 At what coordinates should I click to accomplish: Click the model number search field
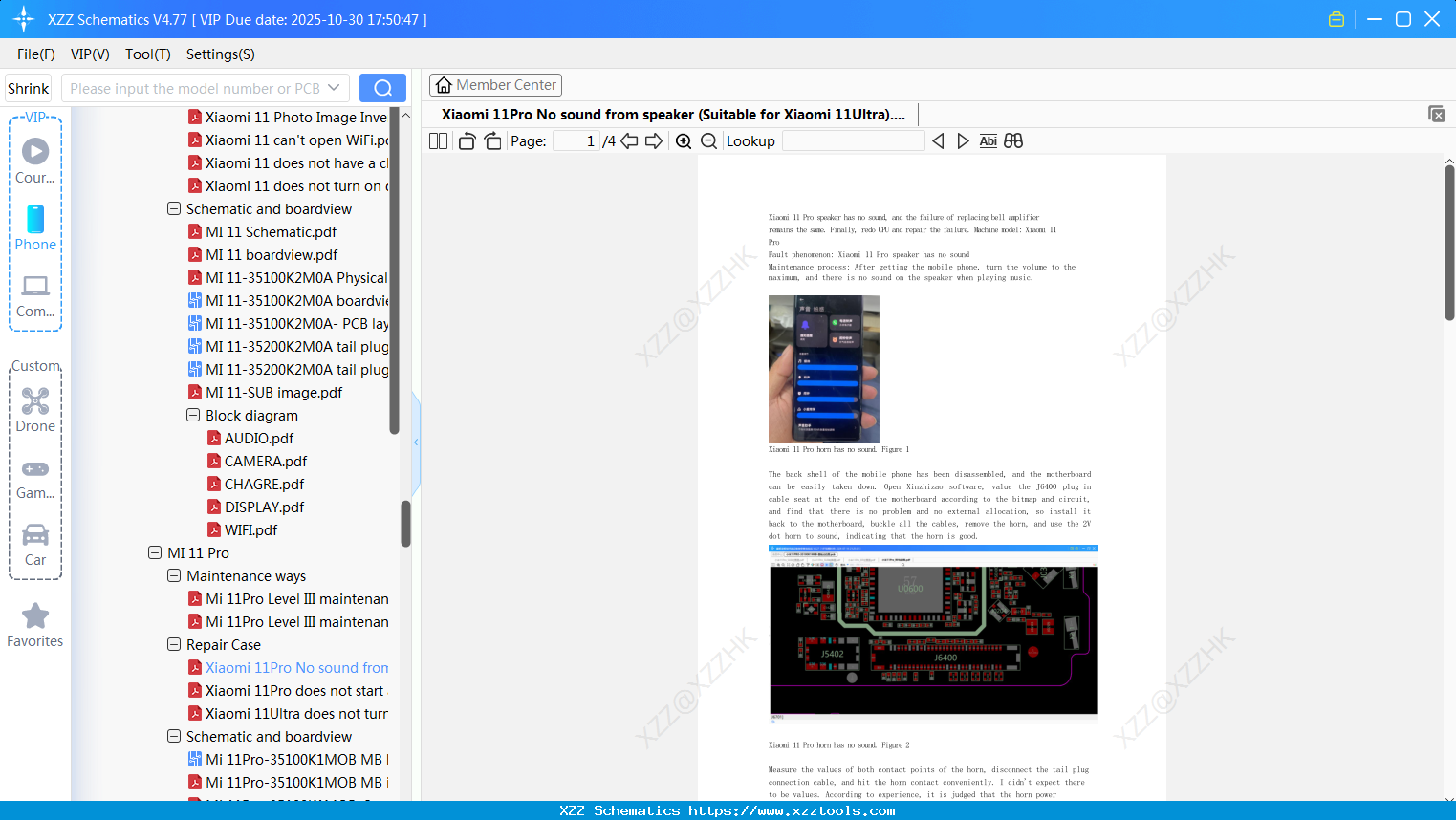tap(195, 88)
